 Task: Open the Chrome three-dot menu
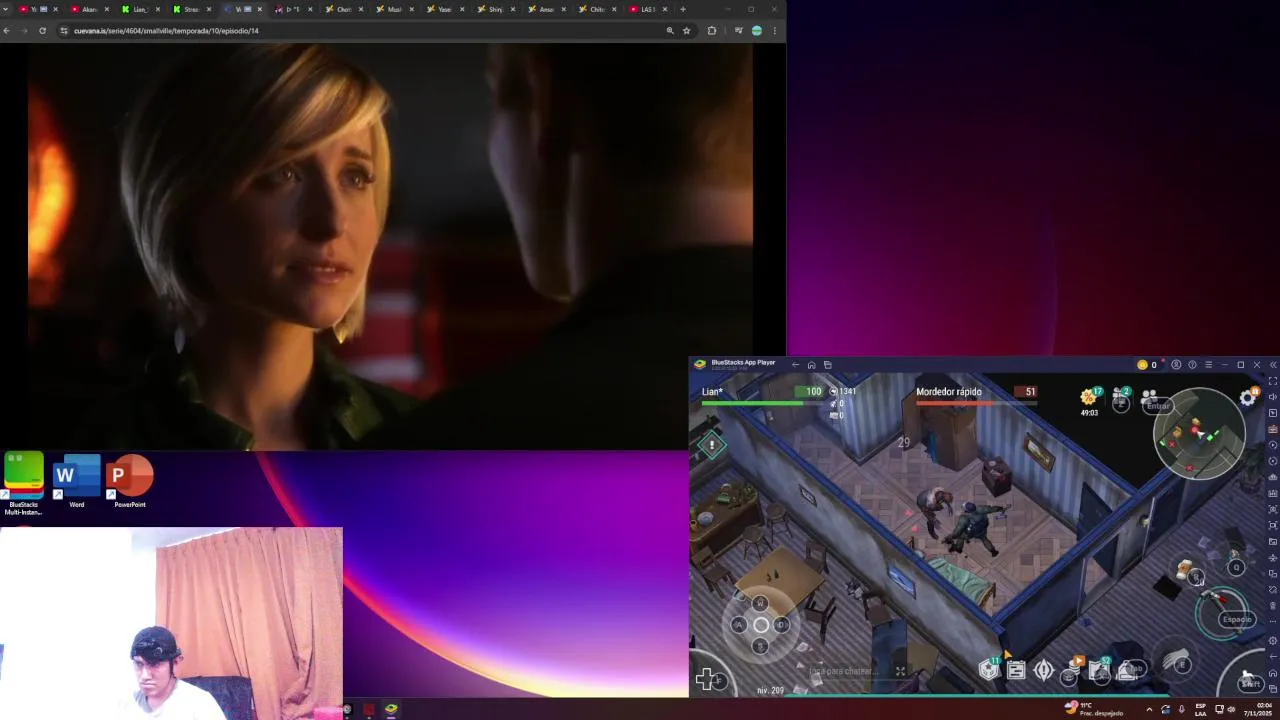tap(774, 31)
